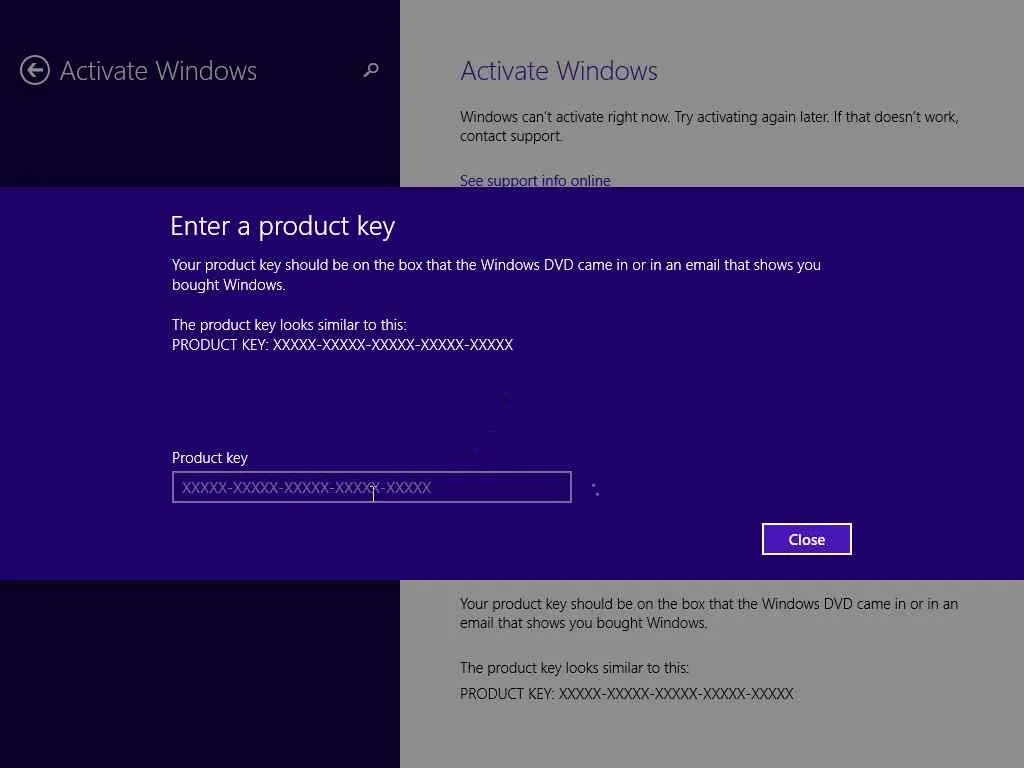The height and width of the screenshot is (768, 1024).
Task: Click "Your product key should be on the box" in the dialog
Action: (x=496, y=274)
